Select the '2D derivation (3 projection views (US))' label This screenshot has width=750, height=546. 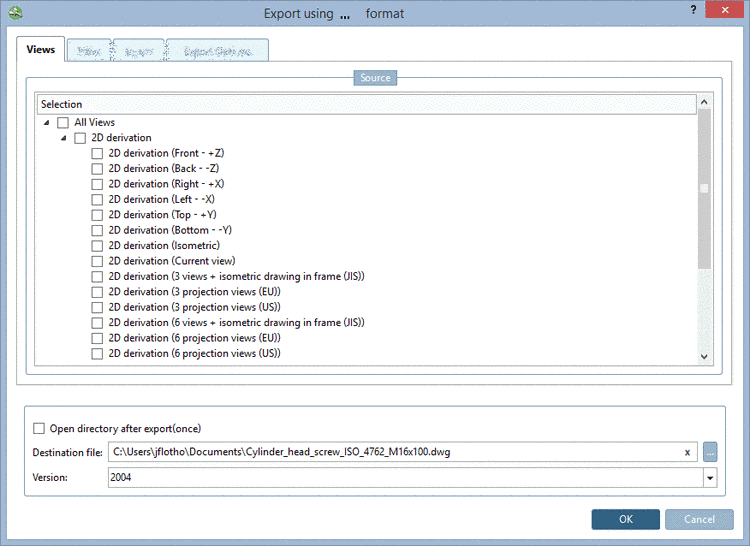click(x=194, y=307)
